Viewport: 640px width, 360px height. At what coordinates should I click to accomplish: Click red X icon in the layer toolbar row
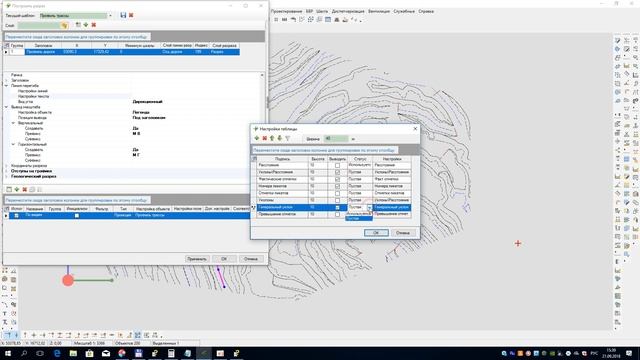93,25
